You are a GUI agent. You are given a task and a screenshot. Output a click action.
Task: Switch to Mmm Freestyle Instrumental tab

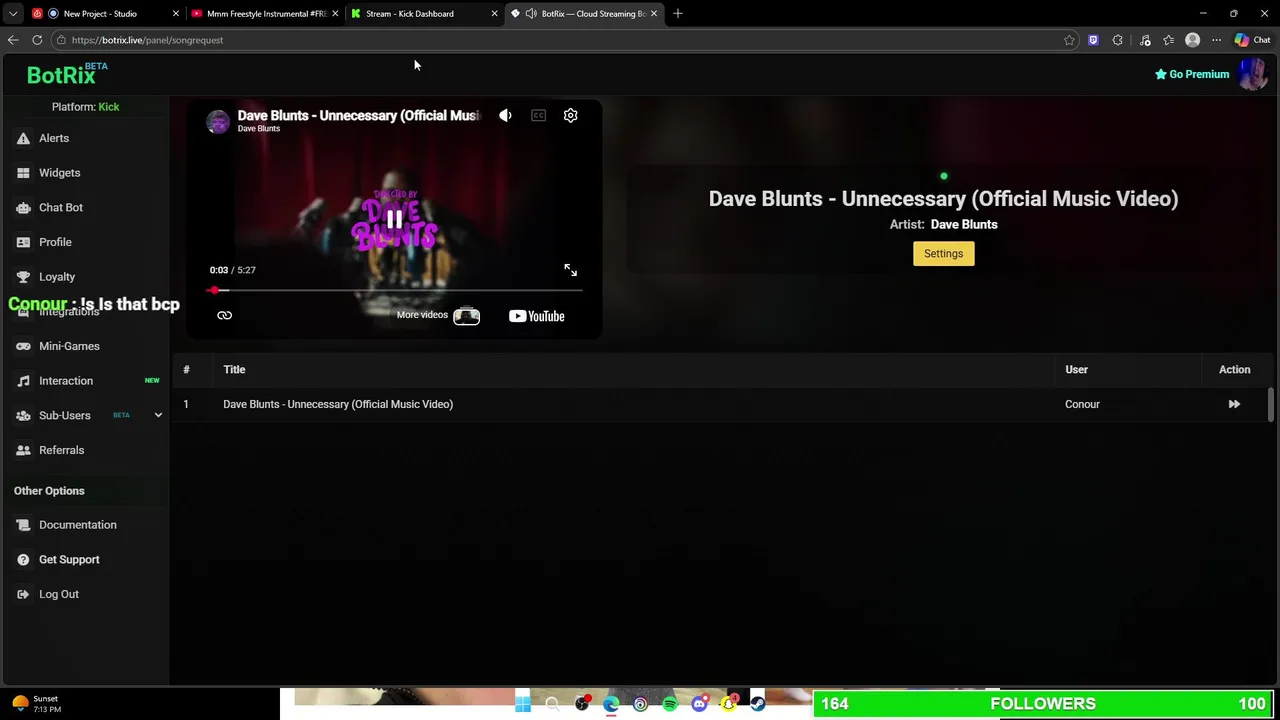[x=265, y=14]
